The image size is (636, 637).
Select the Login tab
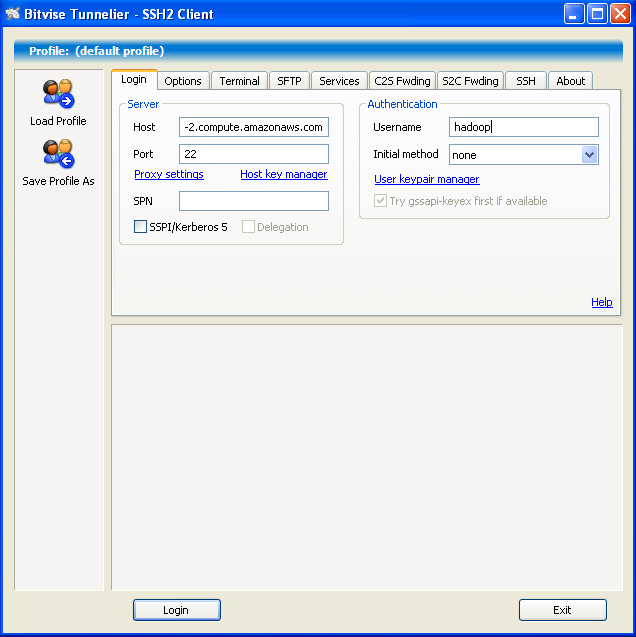pyautogui.click(x=134, y=79)
